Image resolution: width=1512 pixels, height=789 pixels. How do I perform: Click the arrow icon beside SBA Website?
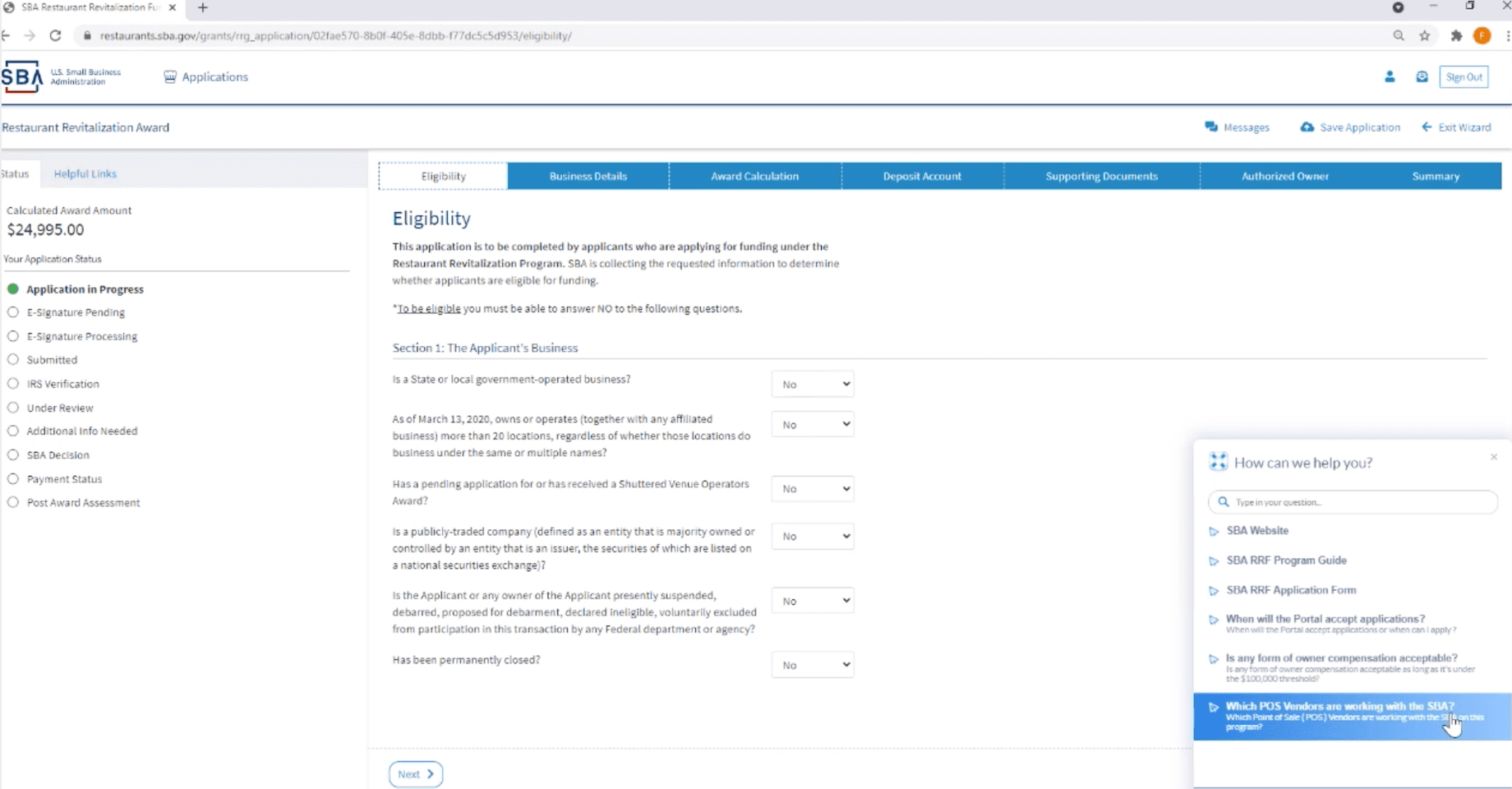[x=1214, y=532]
